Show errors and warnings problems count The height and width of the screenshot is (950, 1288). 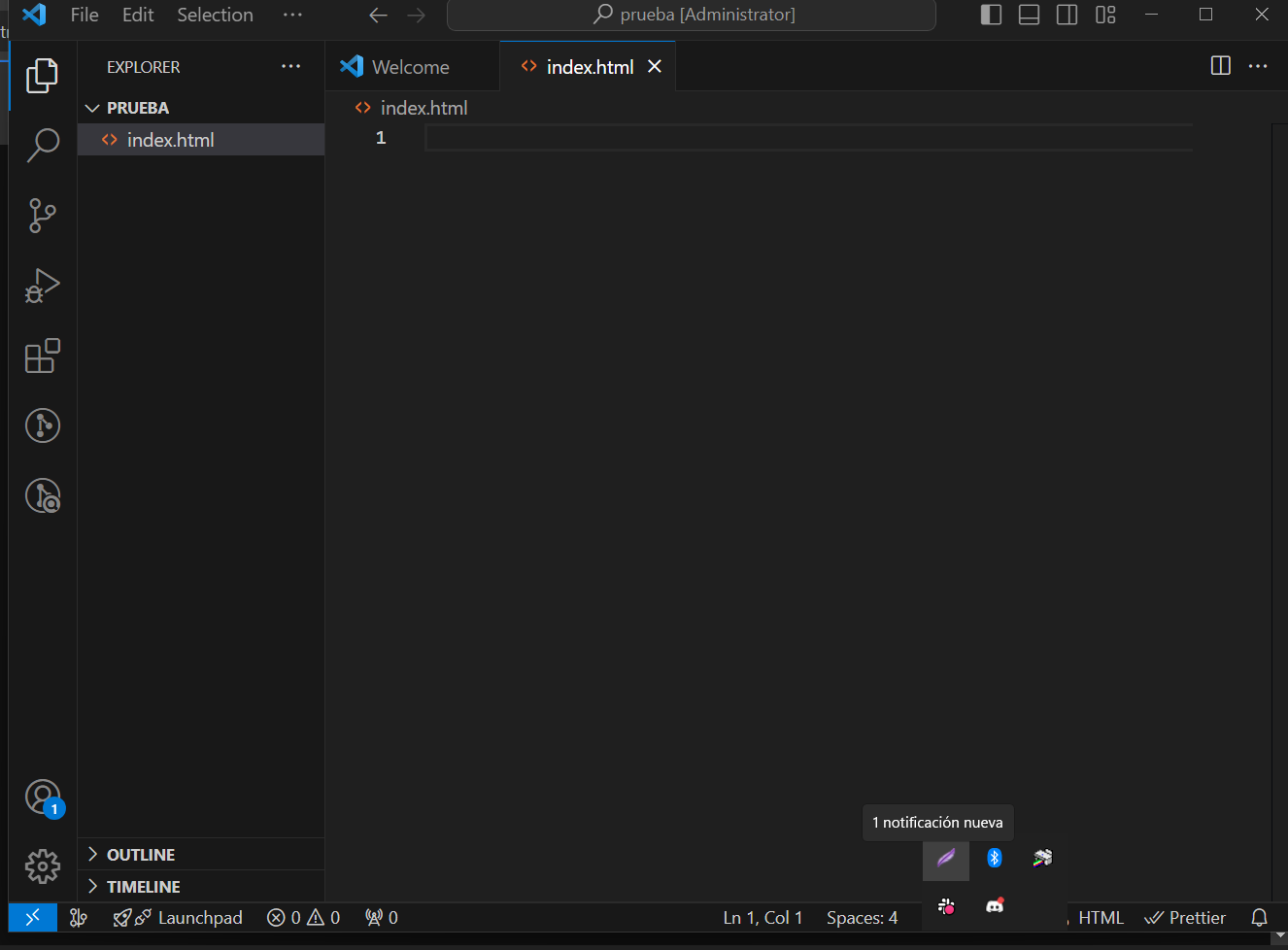coord(303,917)
